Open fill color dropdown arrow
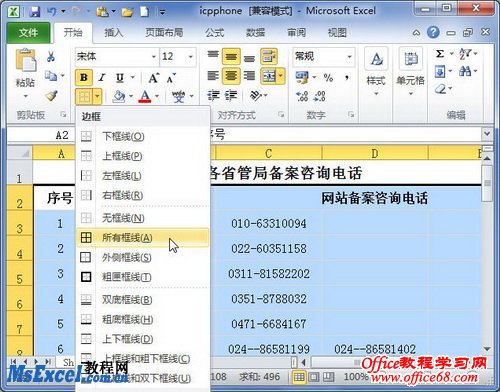 (x=131, y=97)
